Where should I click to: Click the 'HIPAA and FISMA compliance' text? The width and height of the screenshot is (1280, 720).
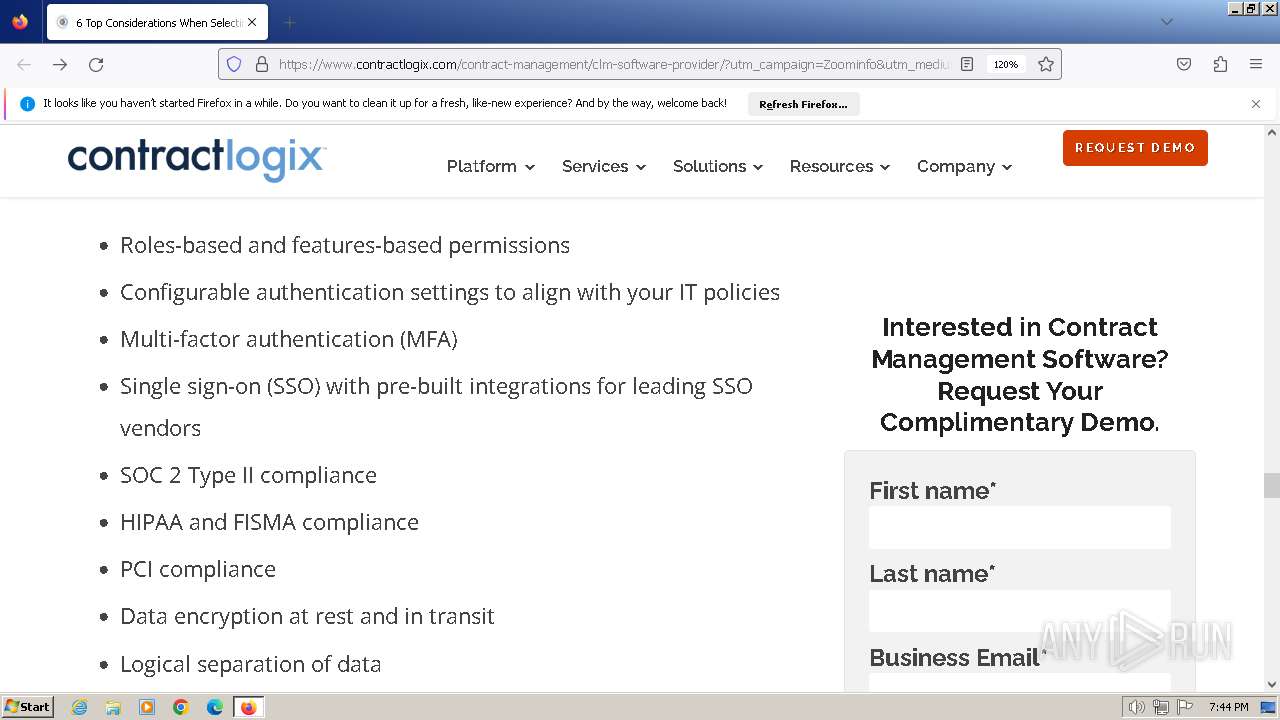(x=269, y=522)
